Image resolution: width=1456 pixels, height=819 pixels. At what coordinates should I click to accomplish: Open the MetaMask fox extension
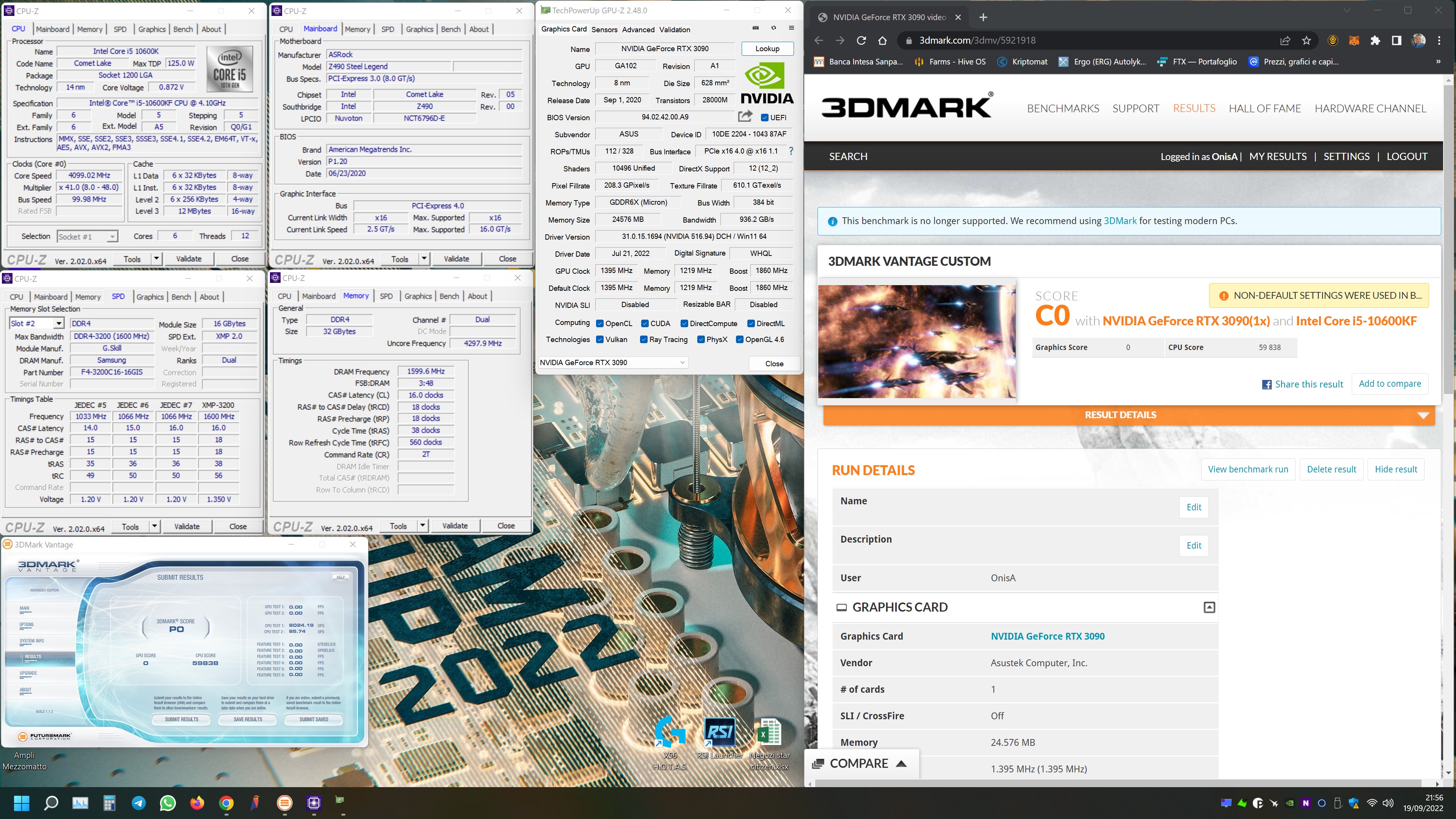point(1354,40)
